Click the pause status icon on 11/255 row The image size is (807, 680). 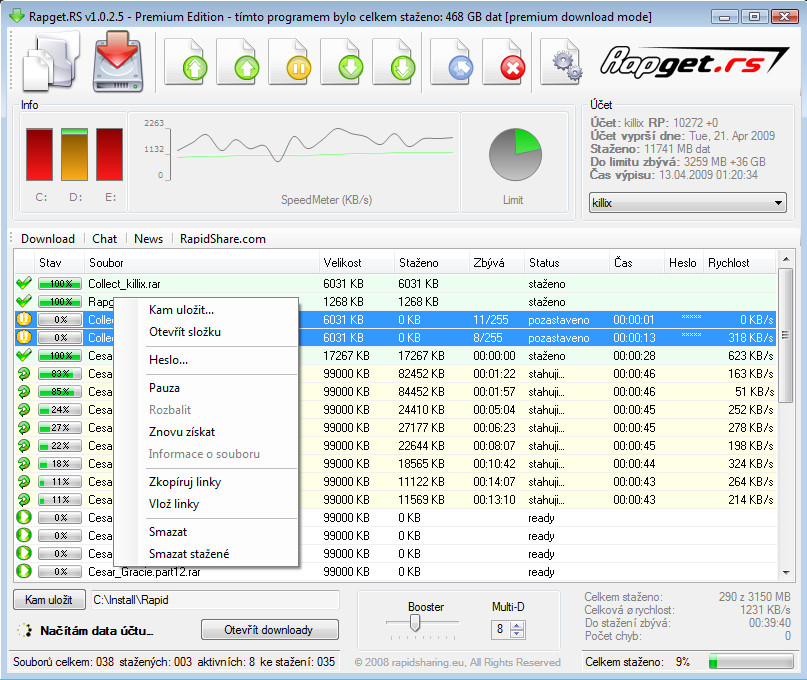click(24, 319)
